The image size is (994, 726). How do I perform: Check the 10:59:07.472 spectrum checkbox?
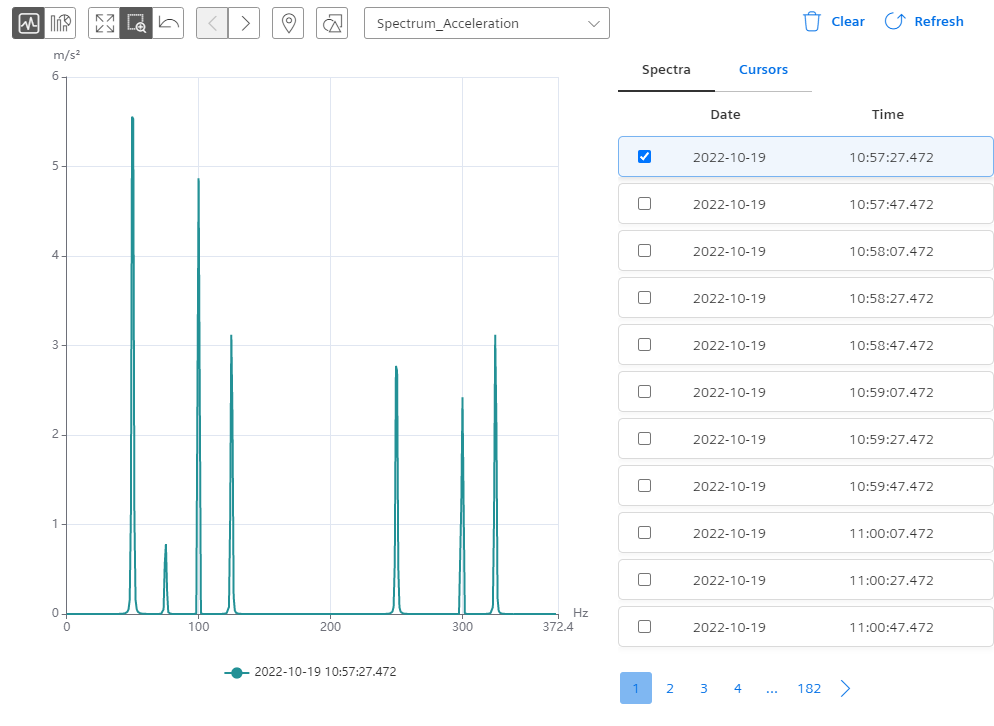[644, 391]
